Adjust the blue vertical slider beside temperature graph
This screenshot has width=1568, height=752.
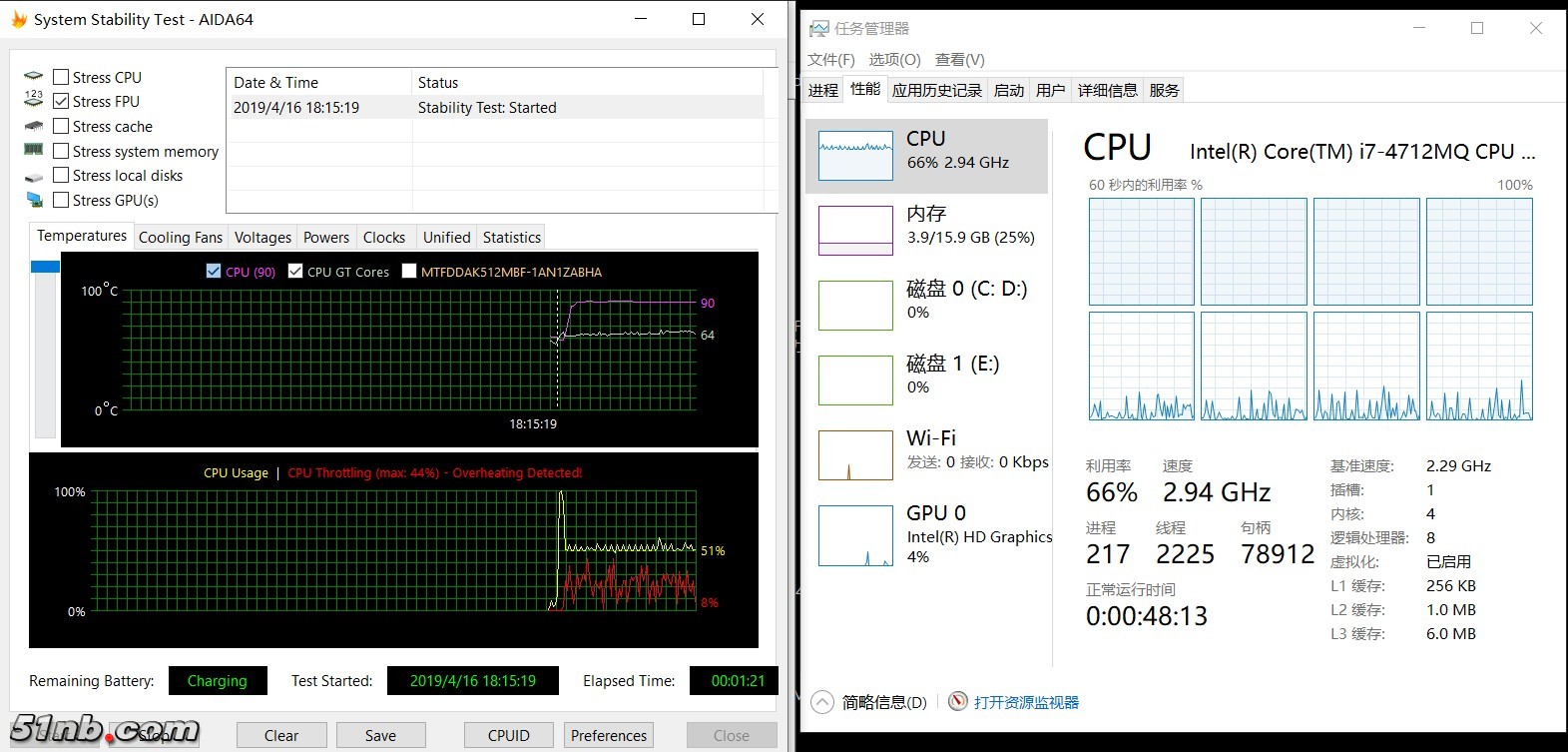[45, 267]
